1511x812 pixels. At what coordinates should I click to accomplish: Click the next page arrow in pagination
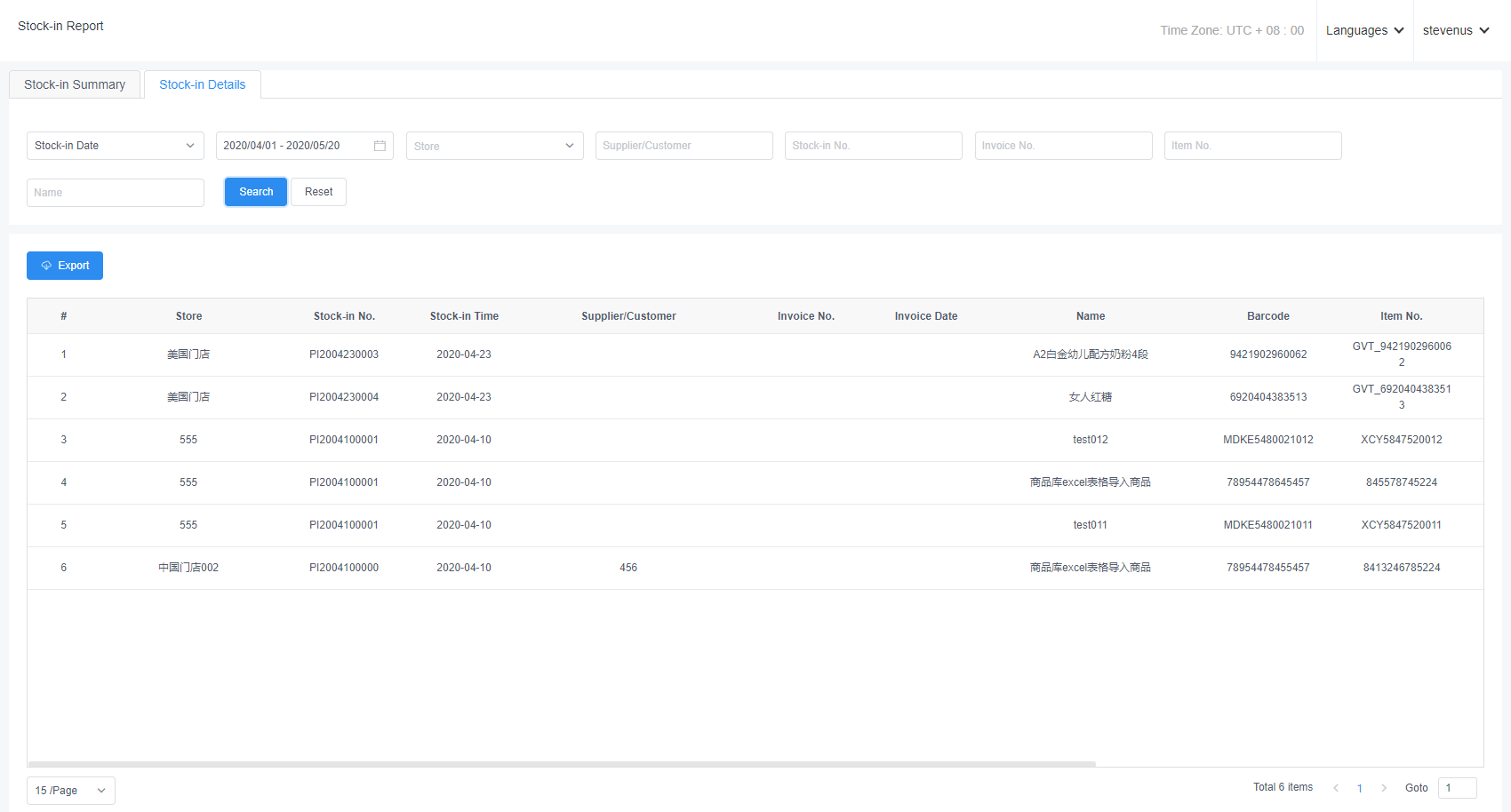pyautogui.click(x=1384, y=788)
